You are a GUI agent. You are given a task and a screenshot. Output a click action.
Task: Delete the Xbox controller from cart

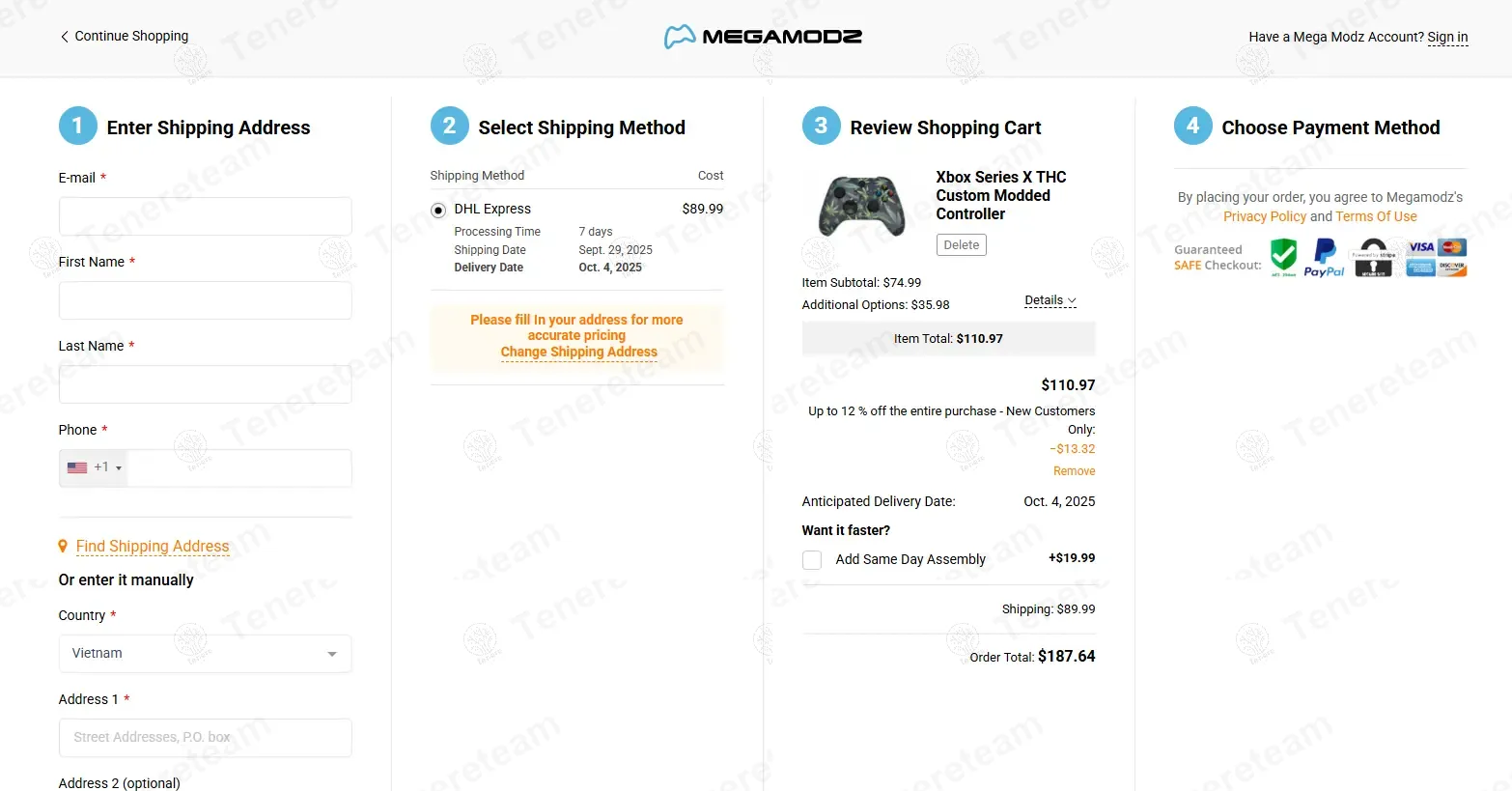[x=961, y=245]
